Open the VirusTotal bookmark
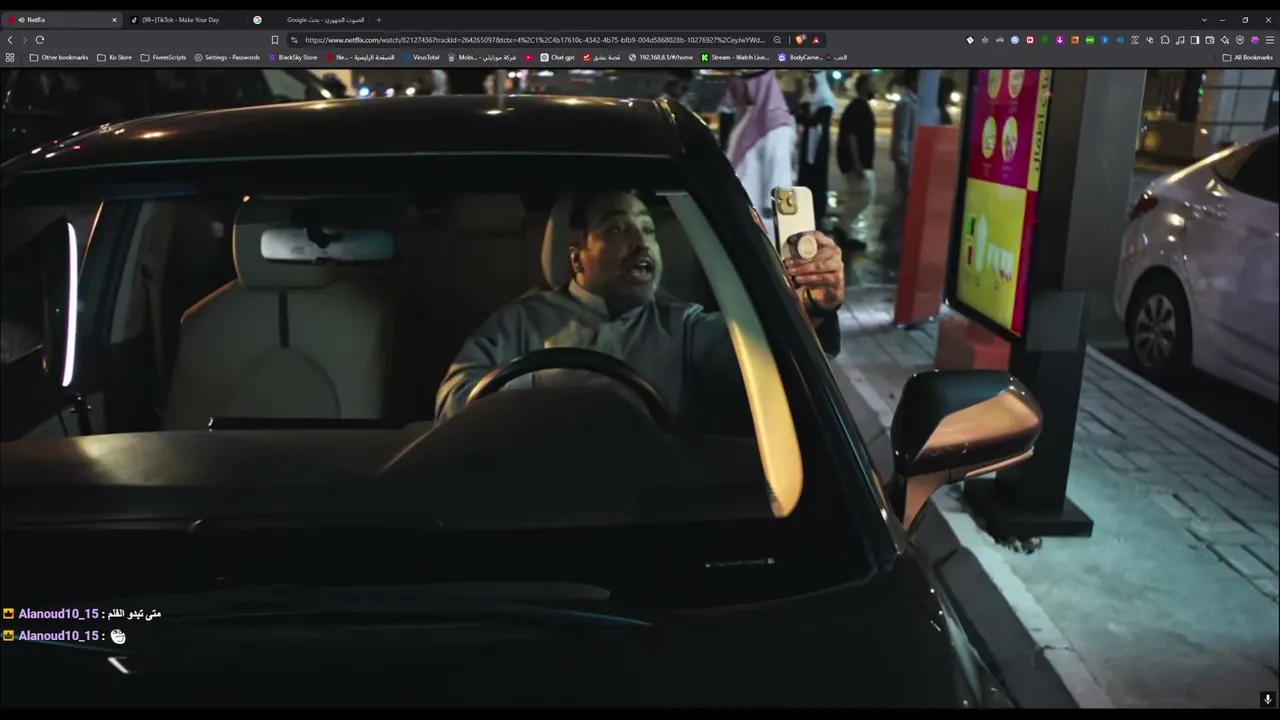The height and width of the screenshot is (720, 1280). click(421, 58)
